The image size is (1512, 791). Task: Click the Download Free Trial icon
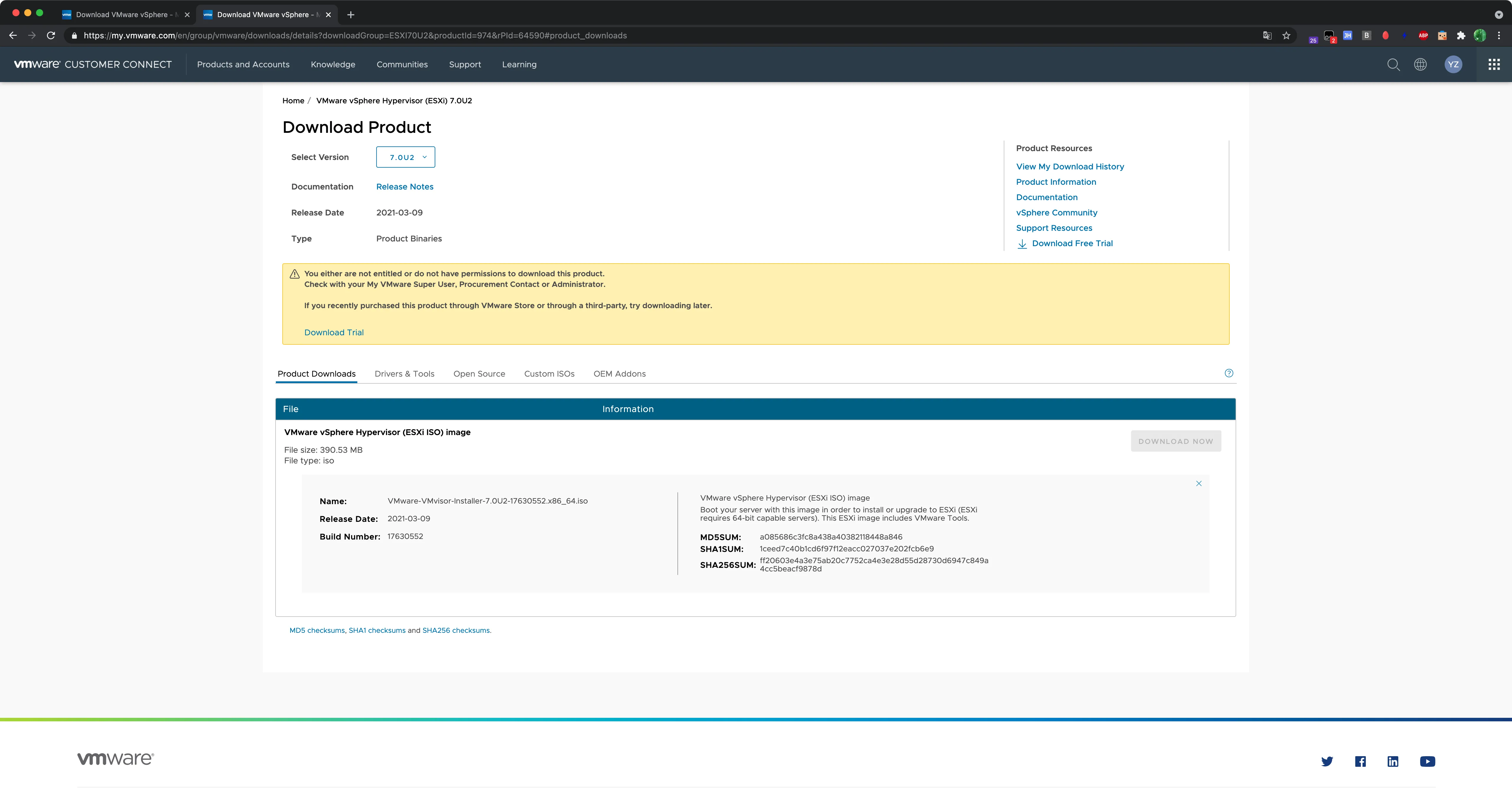[1022, 243]
